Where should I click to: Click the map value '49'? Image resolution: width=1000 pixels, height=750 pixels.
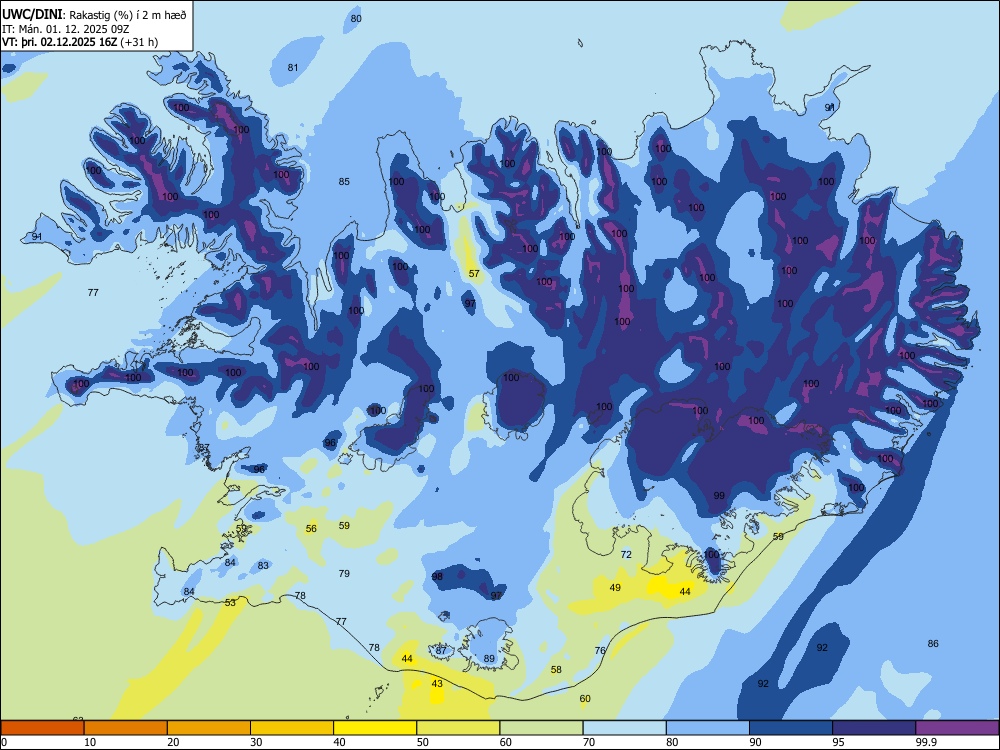[x=615, y=587]
